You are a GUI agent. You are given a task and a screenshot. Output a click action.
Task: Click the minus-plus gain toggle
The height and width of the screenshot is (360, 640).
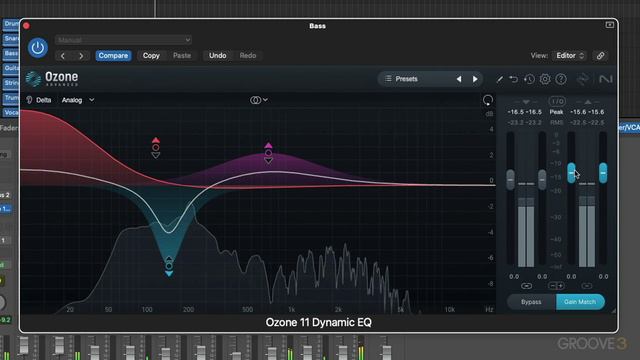(x=556, y=286)
